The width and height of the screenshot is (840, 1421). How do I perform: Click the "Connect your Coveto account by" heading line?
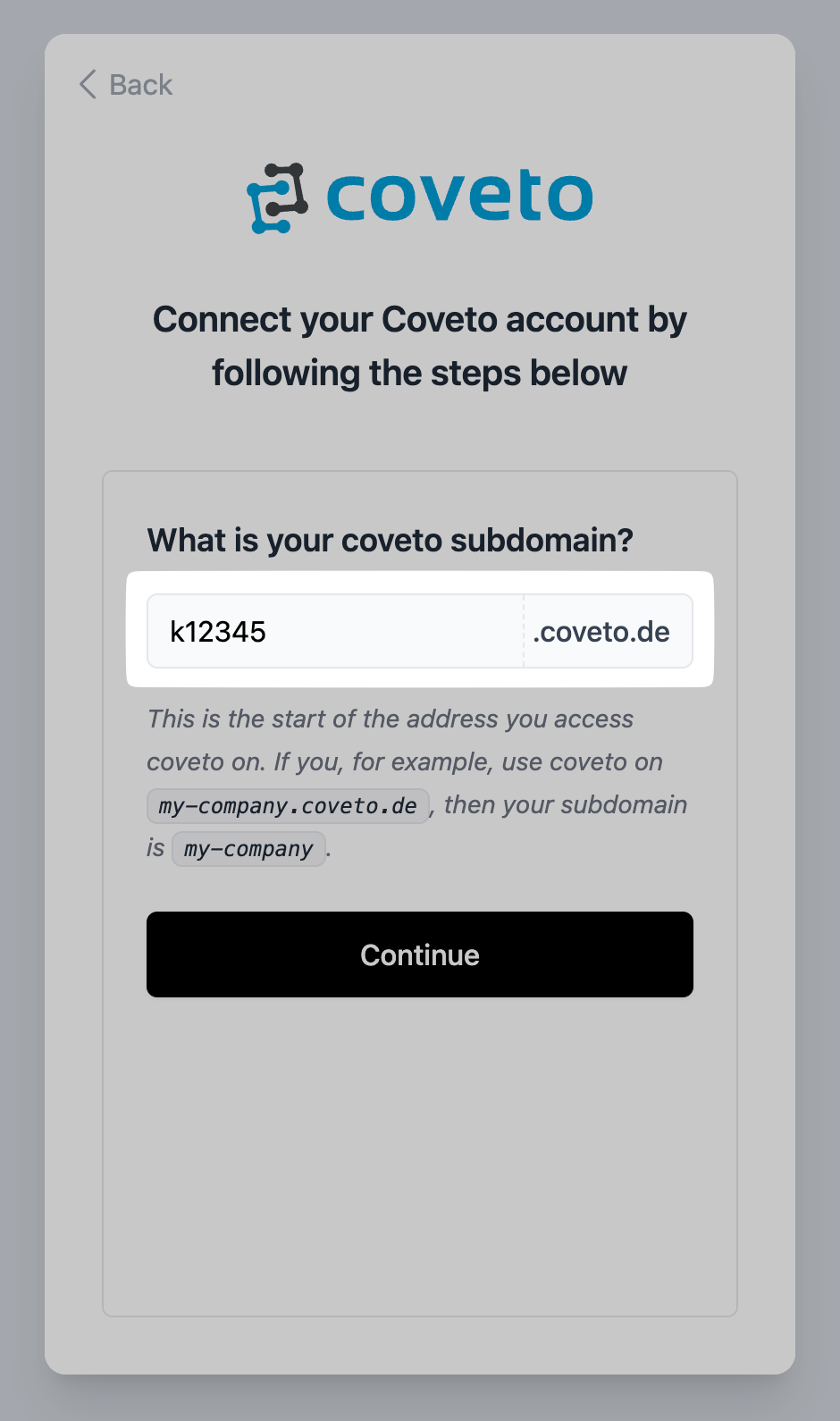tap(420, 320)
